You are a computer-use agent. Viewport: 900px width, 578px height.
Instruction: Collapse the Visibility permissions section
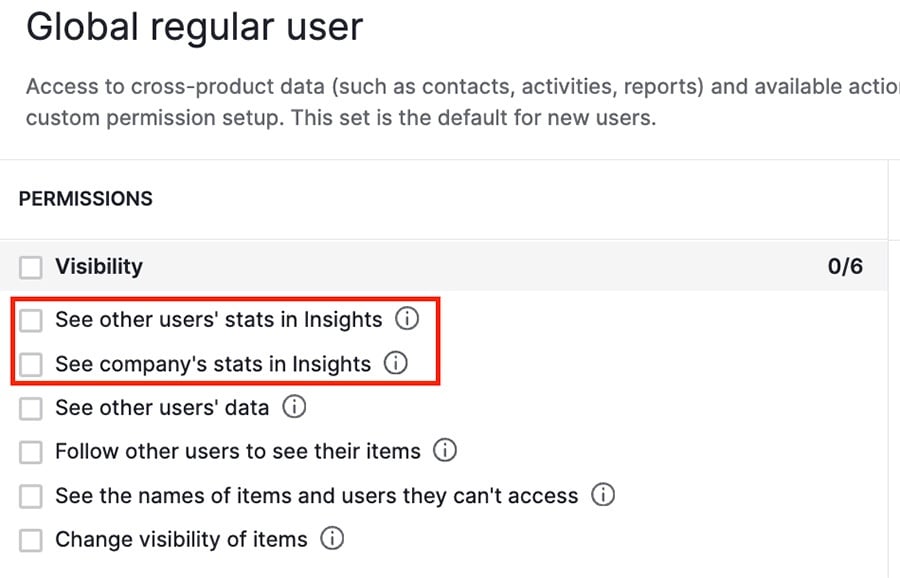100,266
